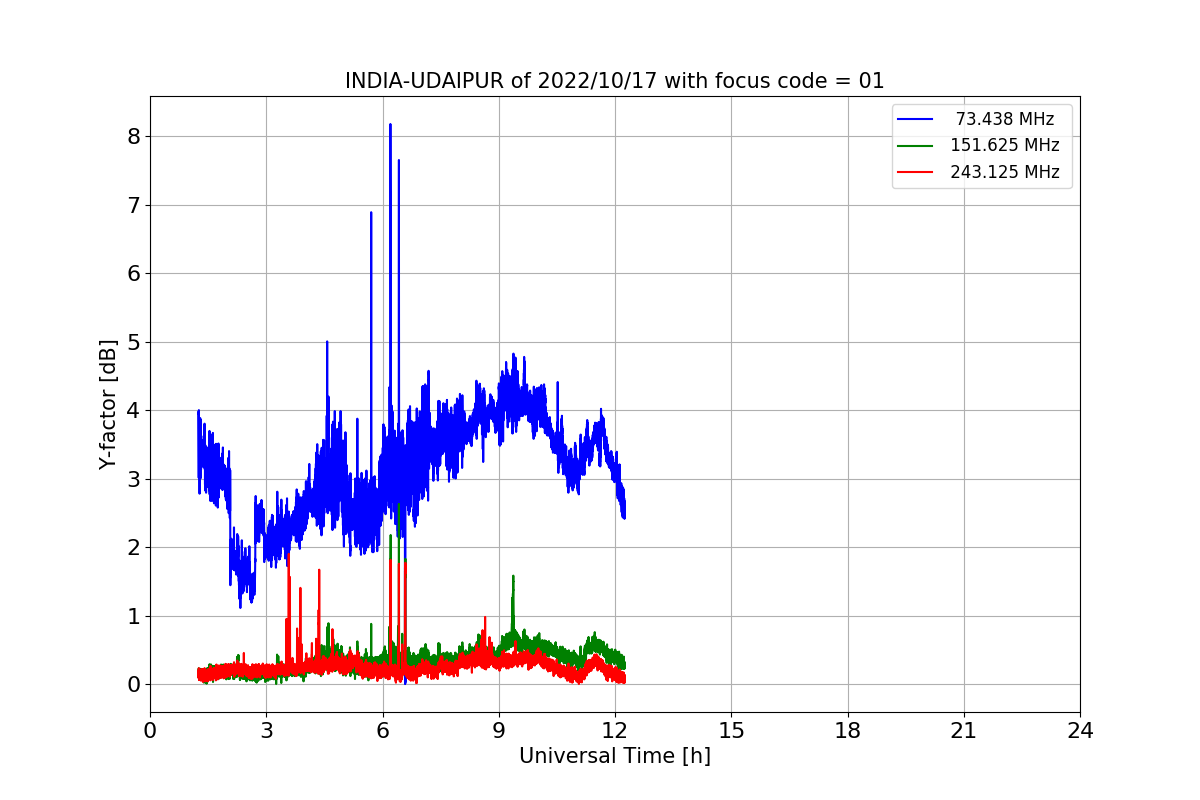This screenshot has width=1200, height=800.
Task: Click y-axis tick label 1
Action: pyautogui.click(x=132, y=616)
